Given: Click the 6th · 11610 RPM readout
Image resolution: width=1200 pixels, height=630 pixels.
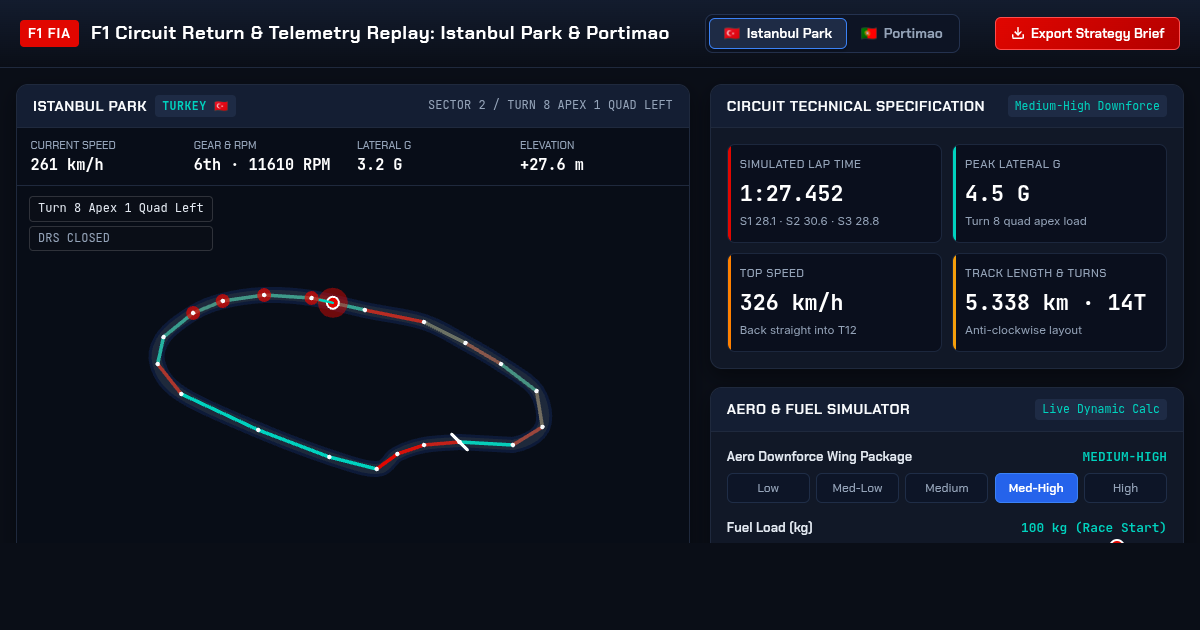Looking at the screenshot, I should coord(262,165).
